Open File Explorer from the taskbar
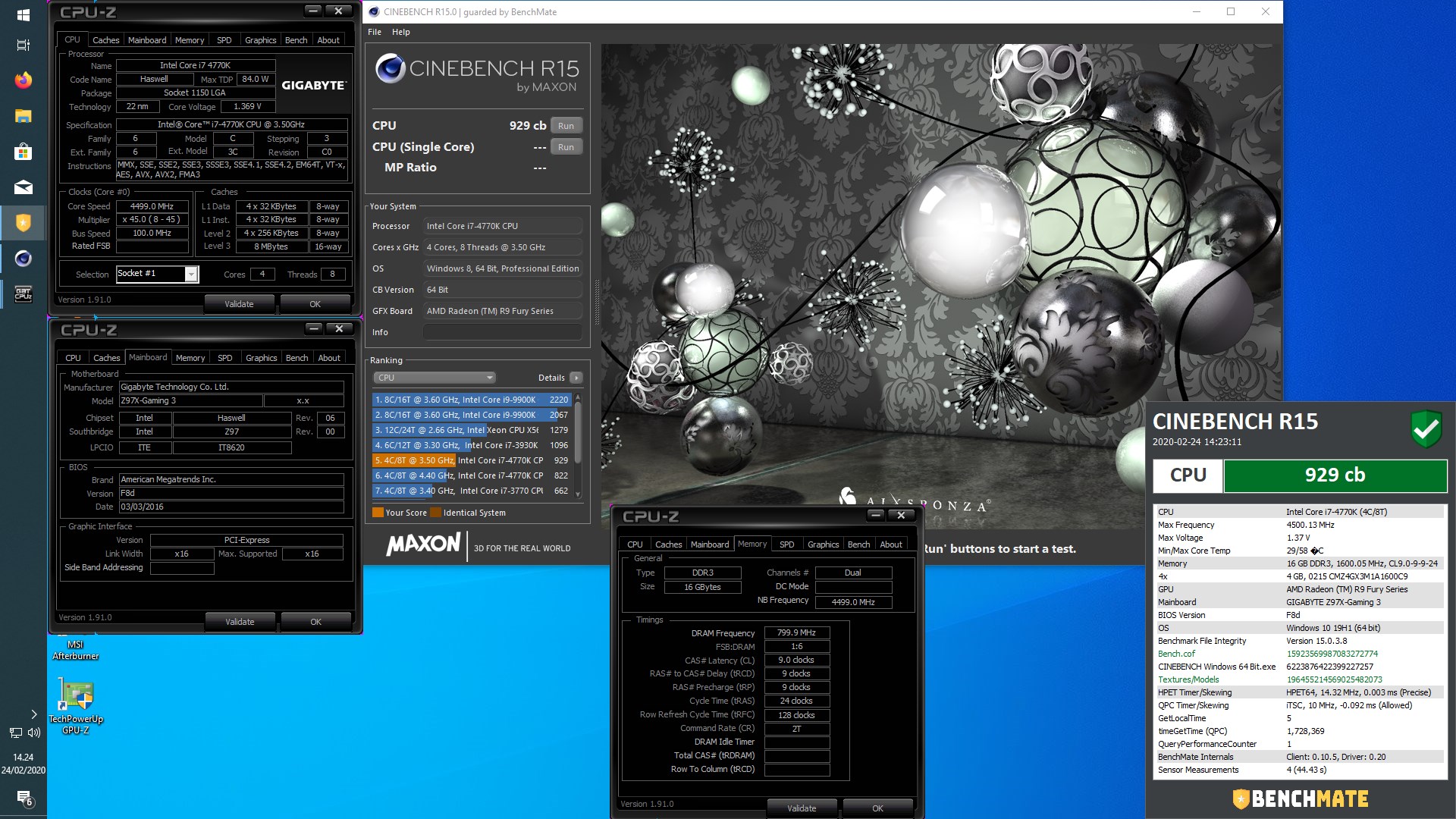Image resolution: width=1456 pixels, height=819 pixels. pyautogui.click(x=23, y=116)
